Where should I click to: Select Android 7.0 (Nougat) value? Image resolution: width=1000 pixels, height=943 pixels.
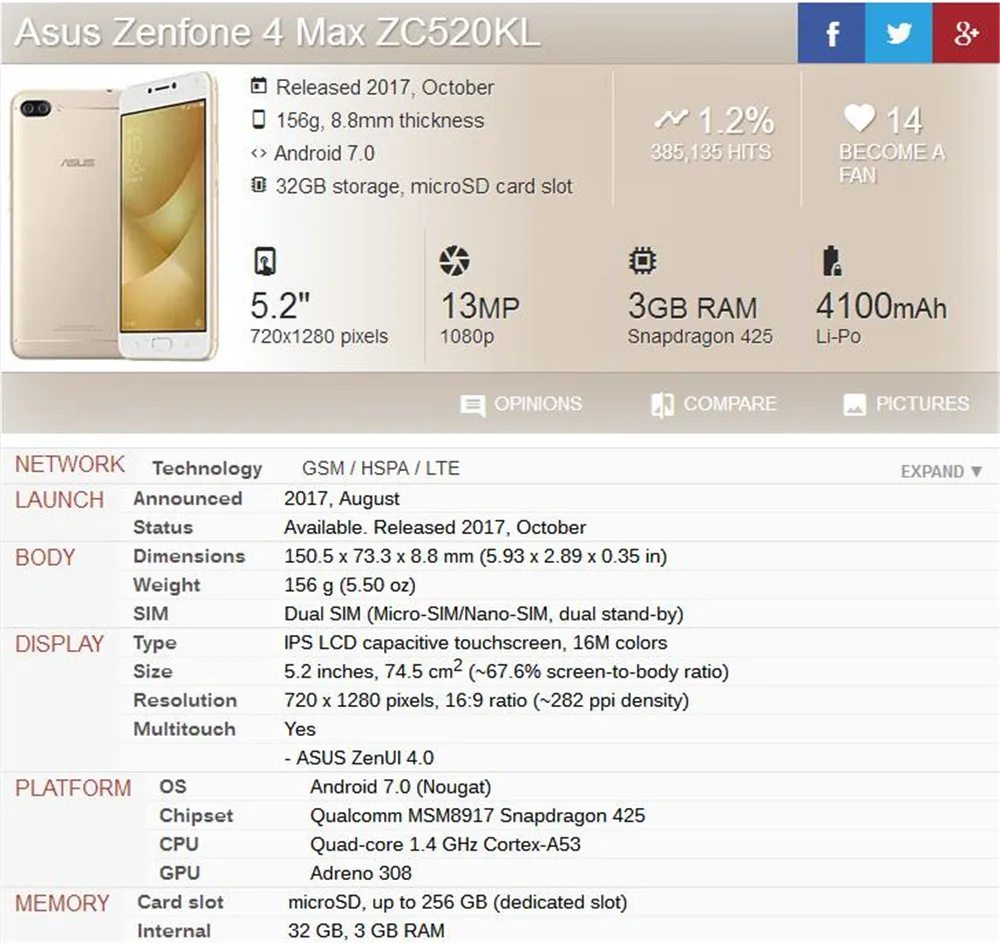click(401, 787)
